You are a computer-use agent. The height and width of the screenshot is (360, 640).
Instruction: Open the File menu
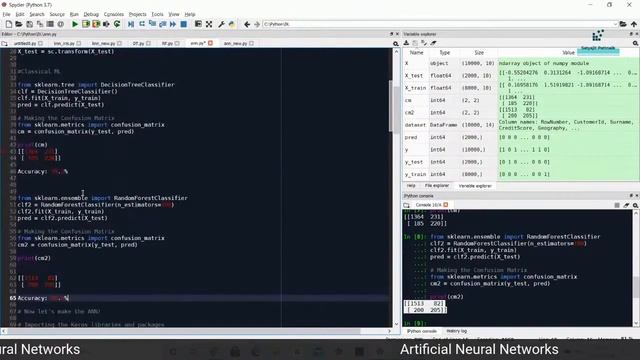coord(7,14)
